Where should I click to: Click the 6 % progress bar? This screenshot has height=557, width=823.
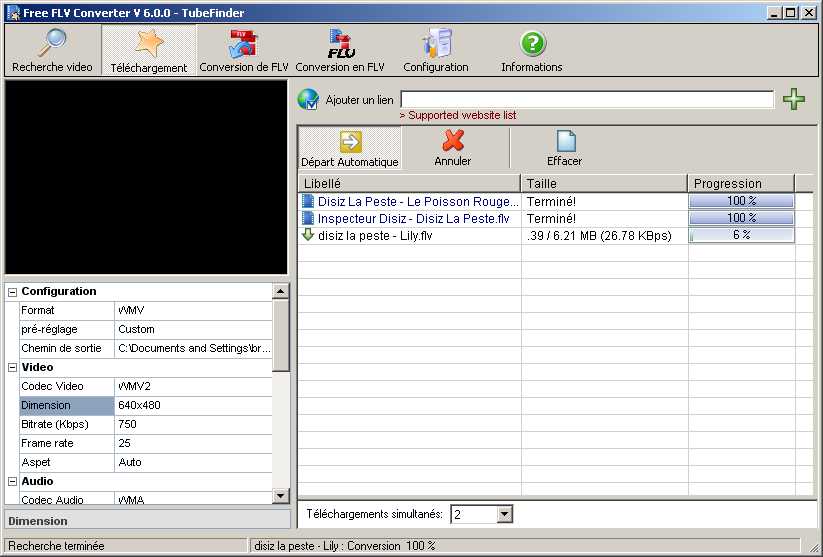741,235
